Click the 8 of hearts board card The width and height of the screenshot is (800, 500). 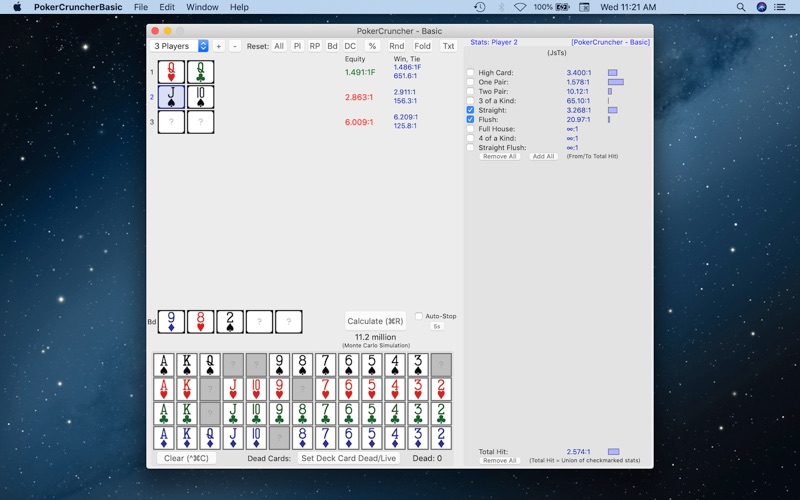(x=201, y=322)
